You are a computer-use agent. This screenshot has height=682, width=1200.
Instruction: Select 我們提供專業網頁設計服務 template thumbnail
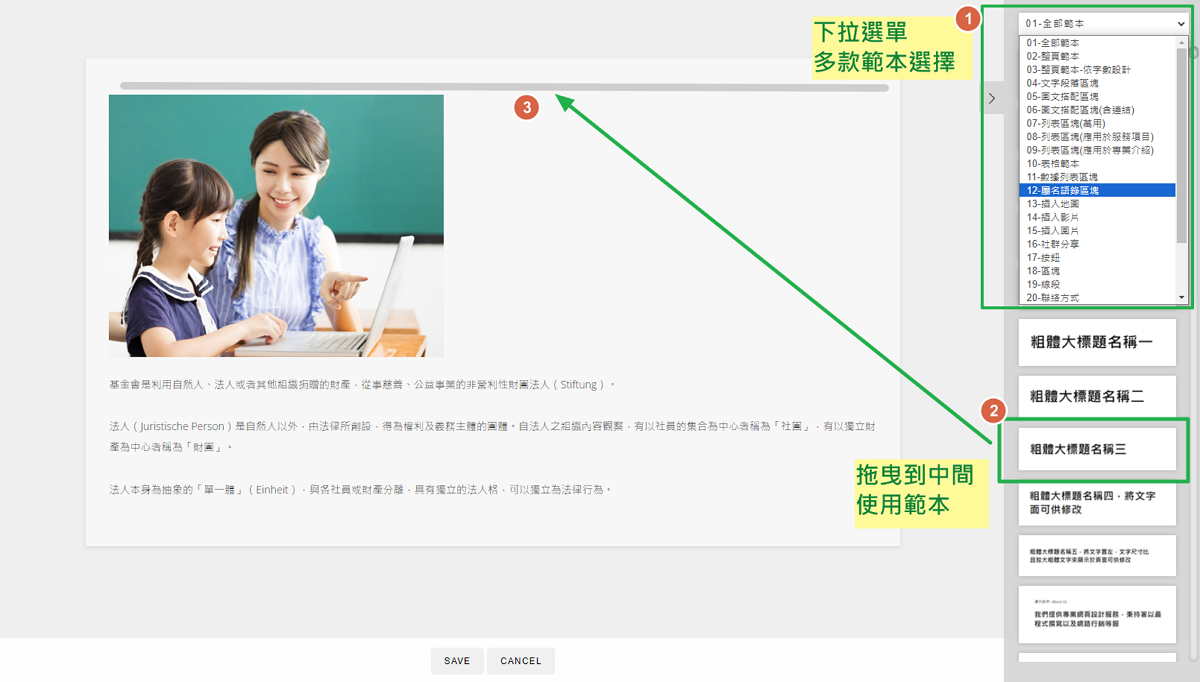[1097, 615]
